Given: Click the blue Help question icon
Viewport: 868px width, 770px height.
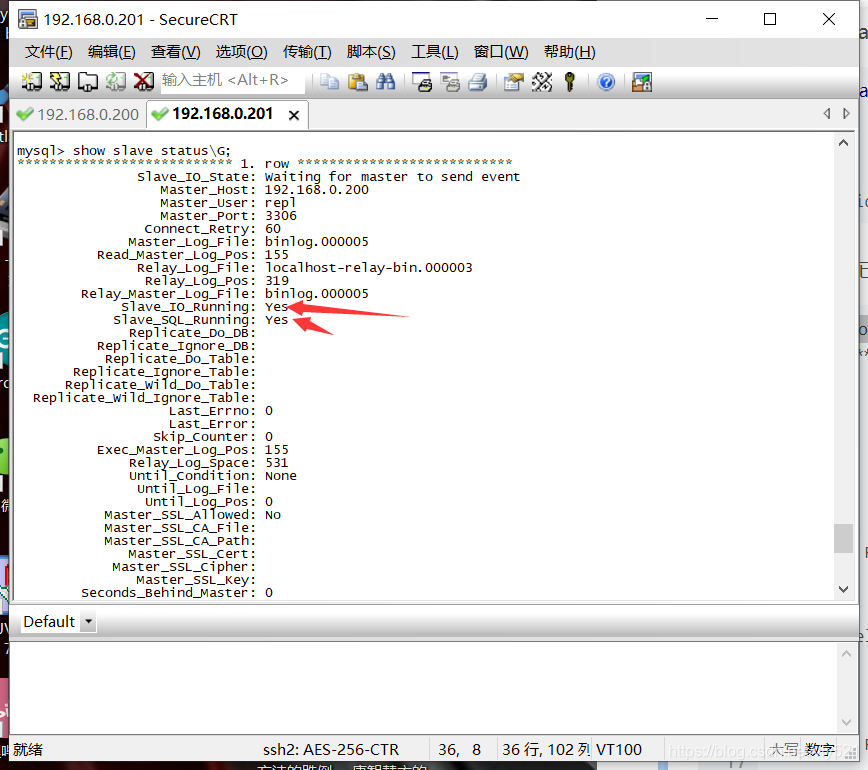Looking at the screenshot, I should pos(606,82).
